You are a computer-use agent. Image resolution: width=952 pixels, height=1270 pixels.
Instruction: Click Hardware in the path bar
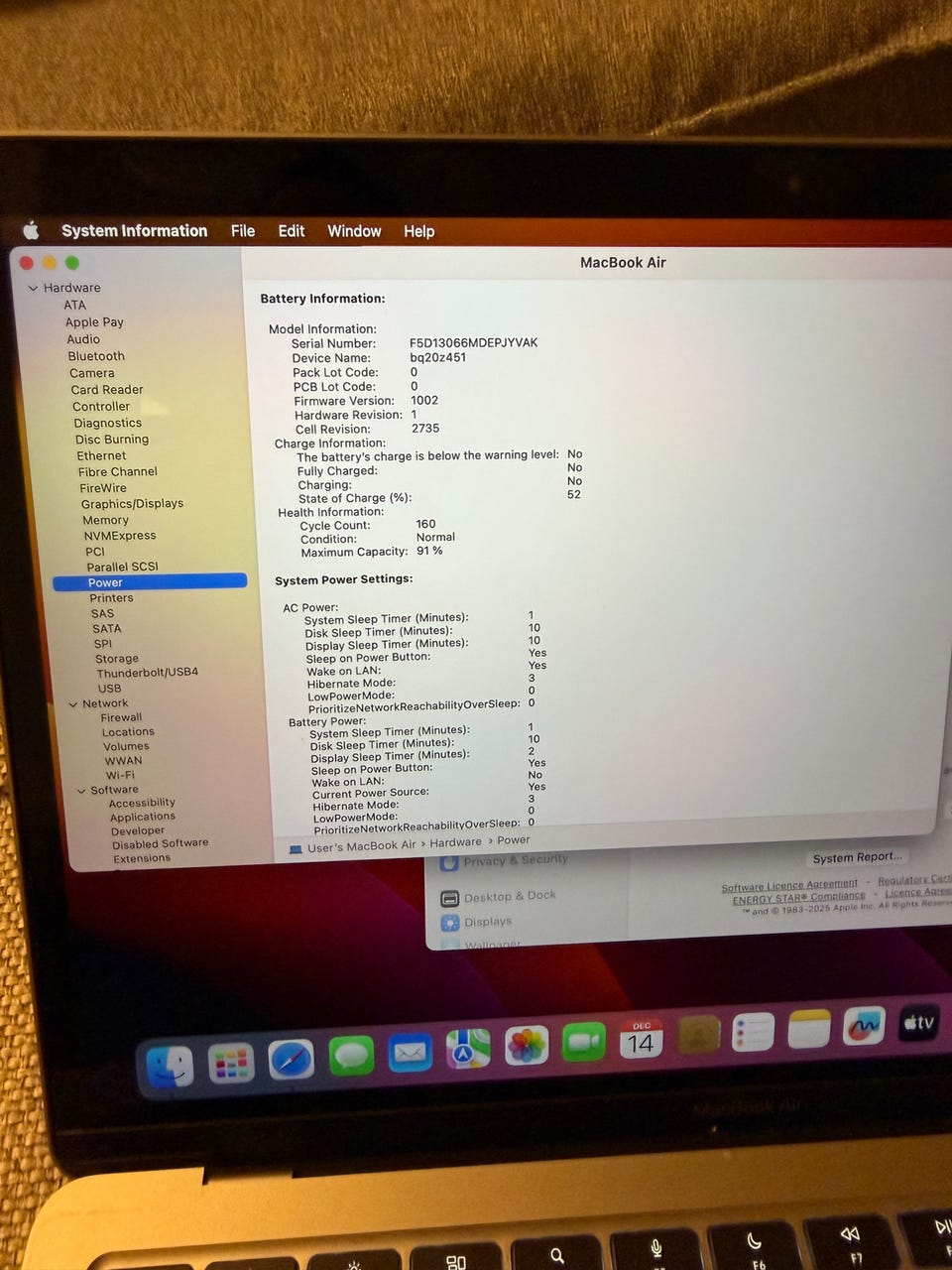pyautogui.click(x=455, y=842)
